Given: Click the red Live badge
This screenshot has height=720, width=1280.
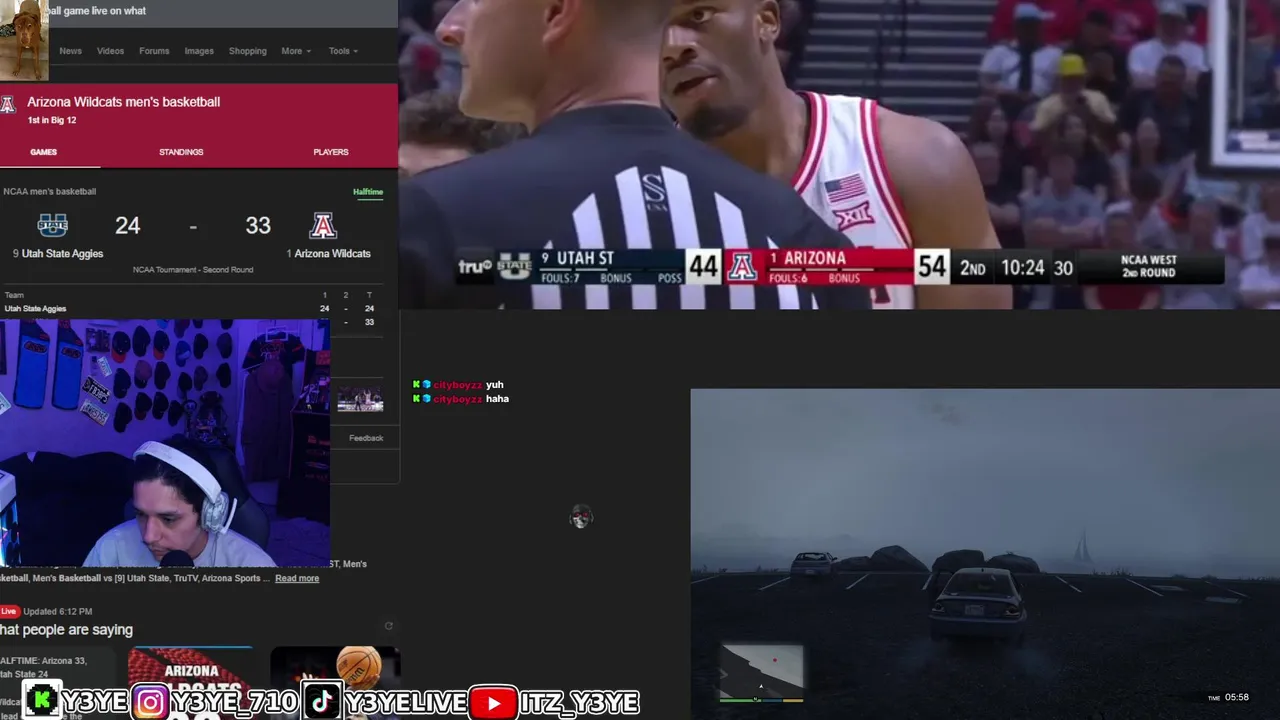Looking at the screenshot, I should coord(9,611).
